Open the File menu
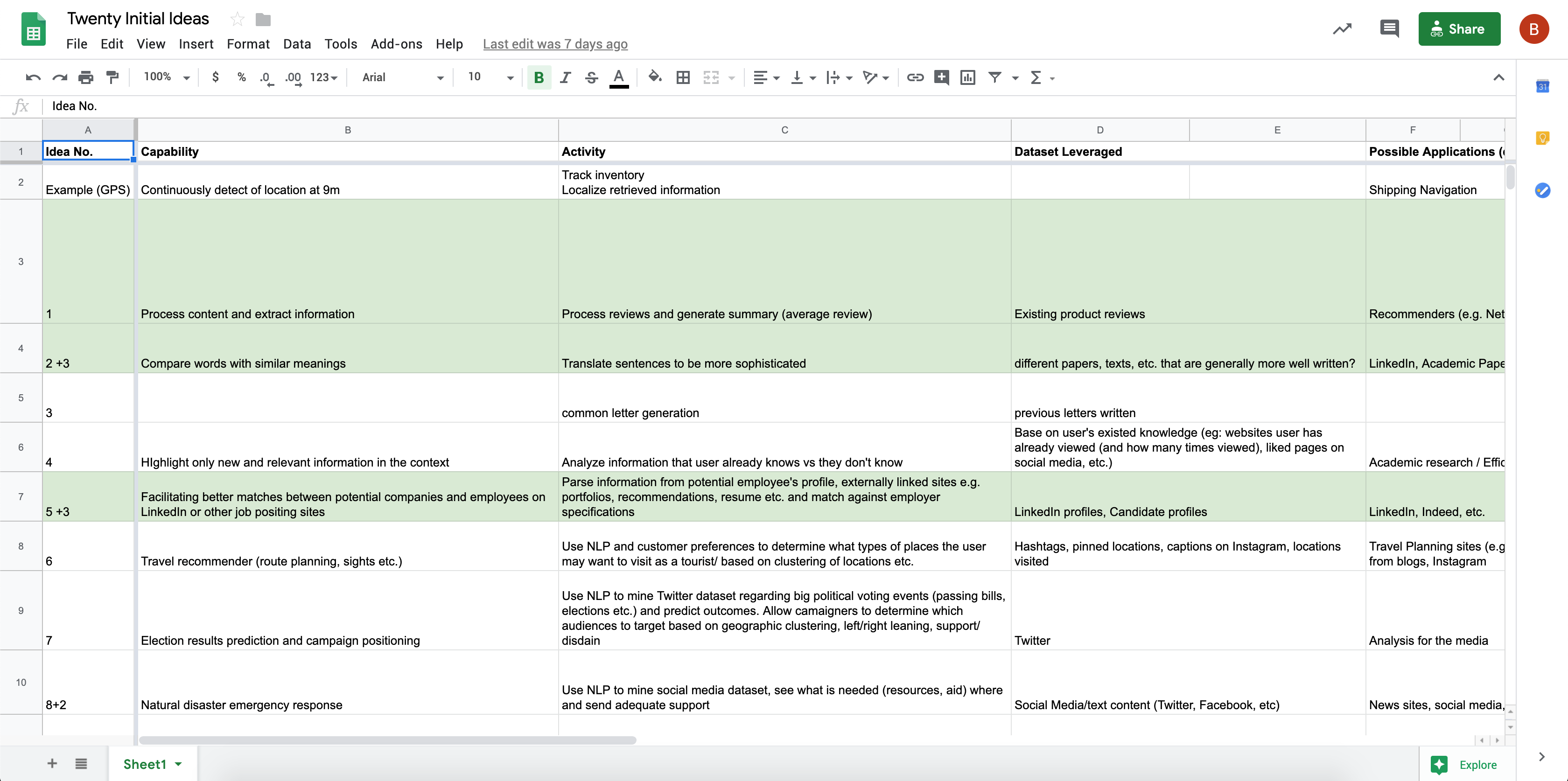 pyautogui.click(x=77, y=44)
